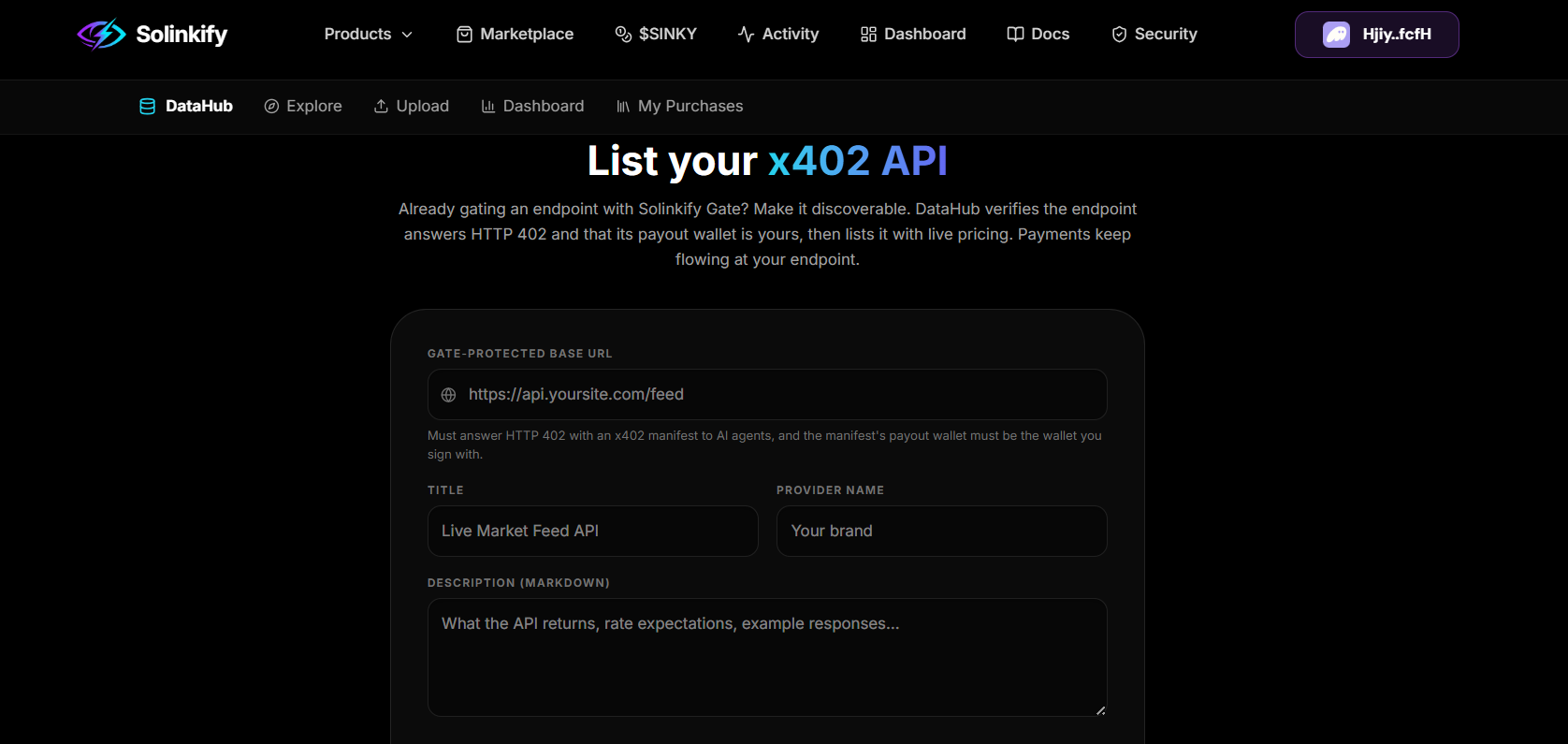1568x744 pixels.
Task: Switch to the Explore tab
Action: (x=303, y=107)
